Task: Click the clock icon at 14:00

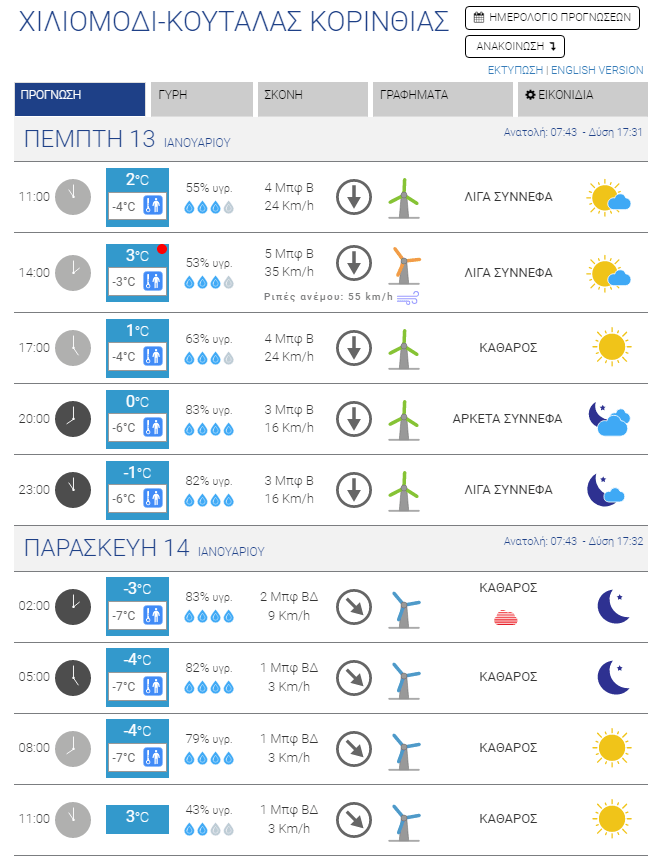Action: 72,272
